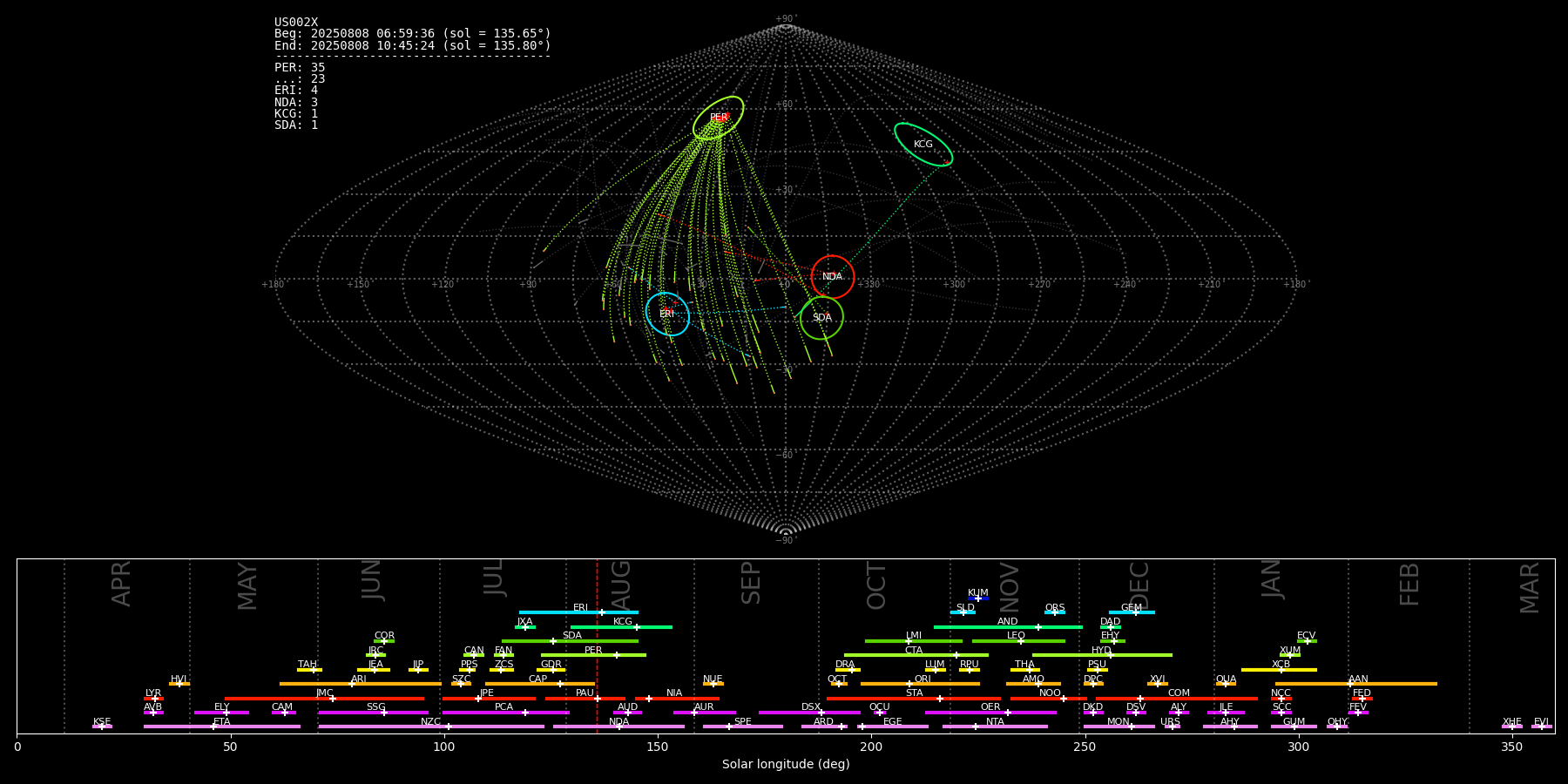Click the FEB month label in the timeline
The height and width of the screenshot is (784, 1568).
coord(1409,584)
